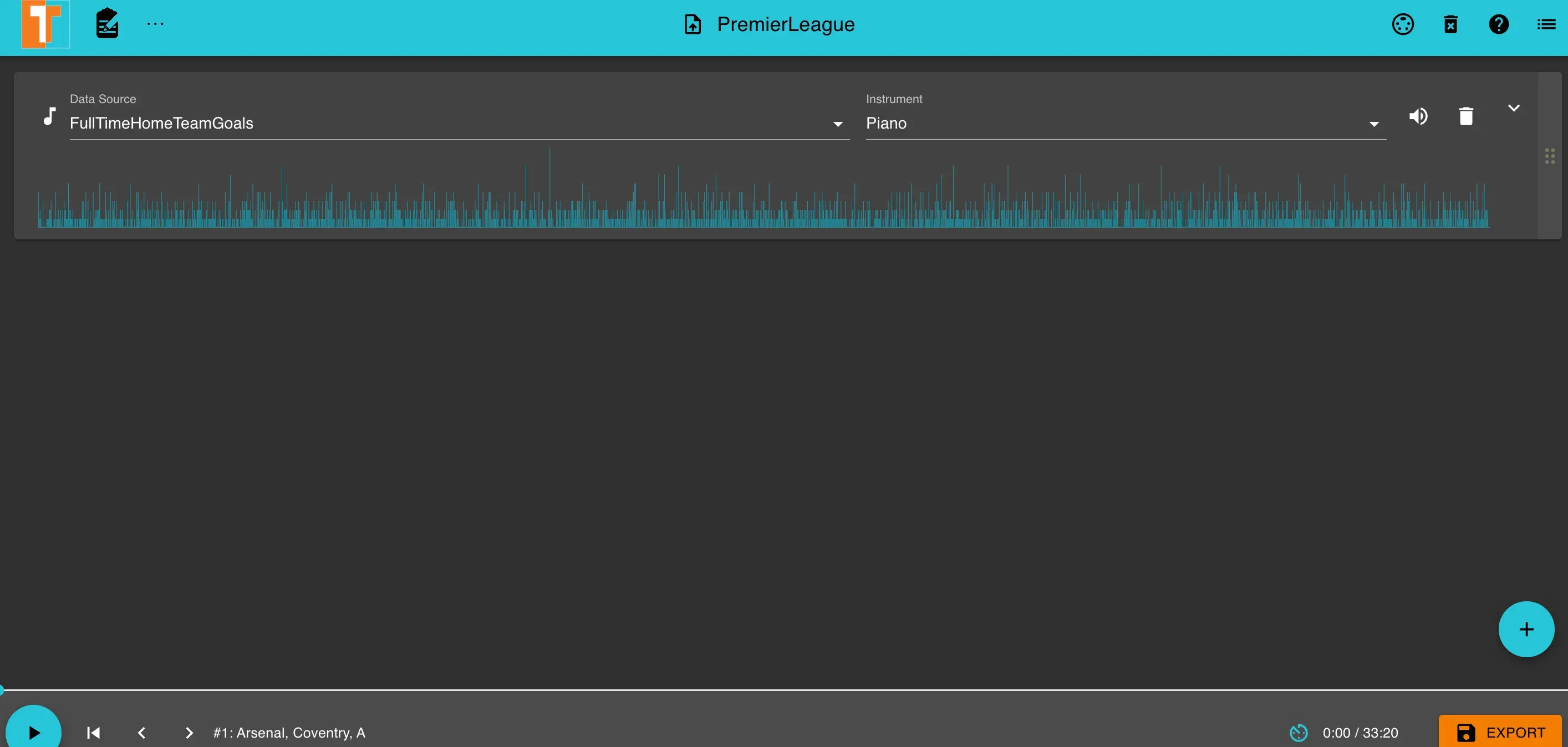The height and width of the screenshot is (747, 1568).
Task: Open the tempo speed clock icon
Action: tap(1299, 733)
